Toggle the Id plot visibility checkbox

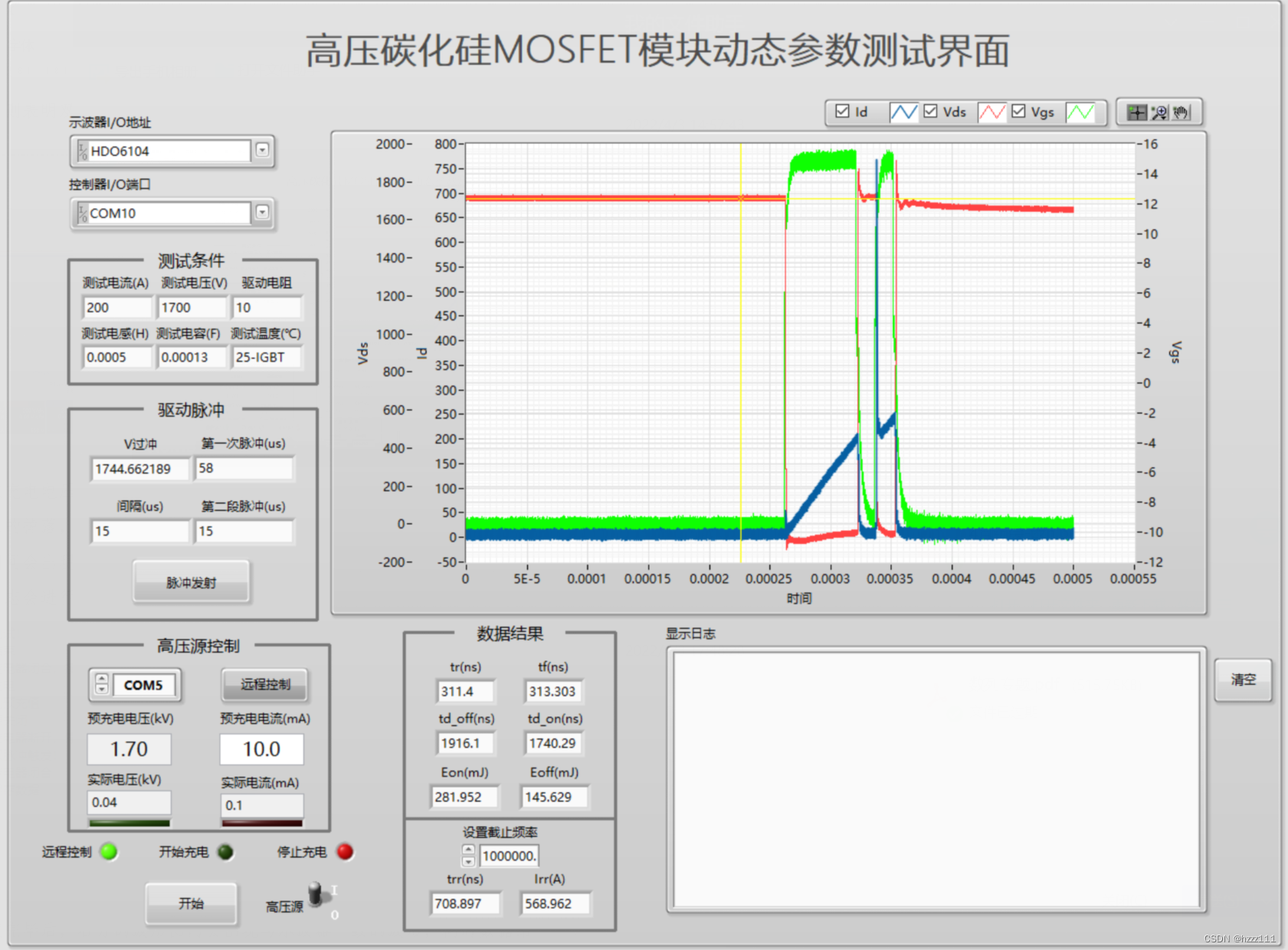(842, 111)
